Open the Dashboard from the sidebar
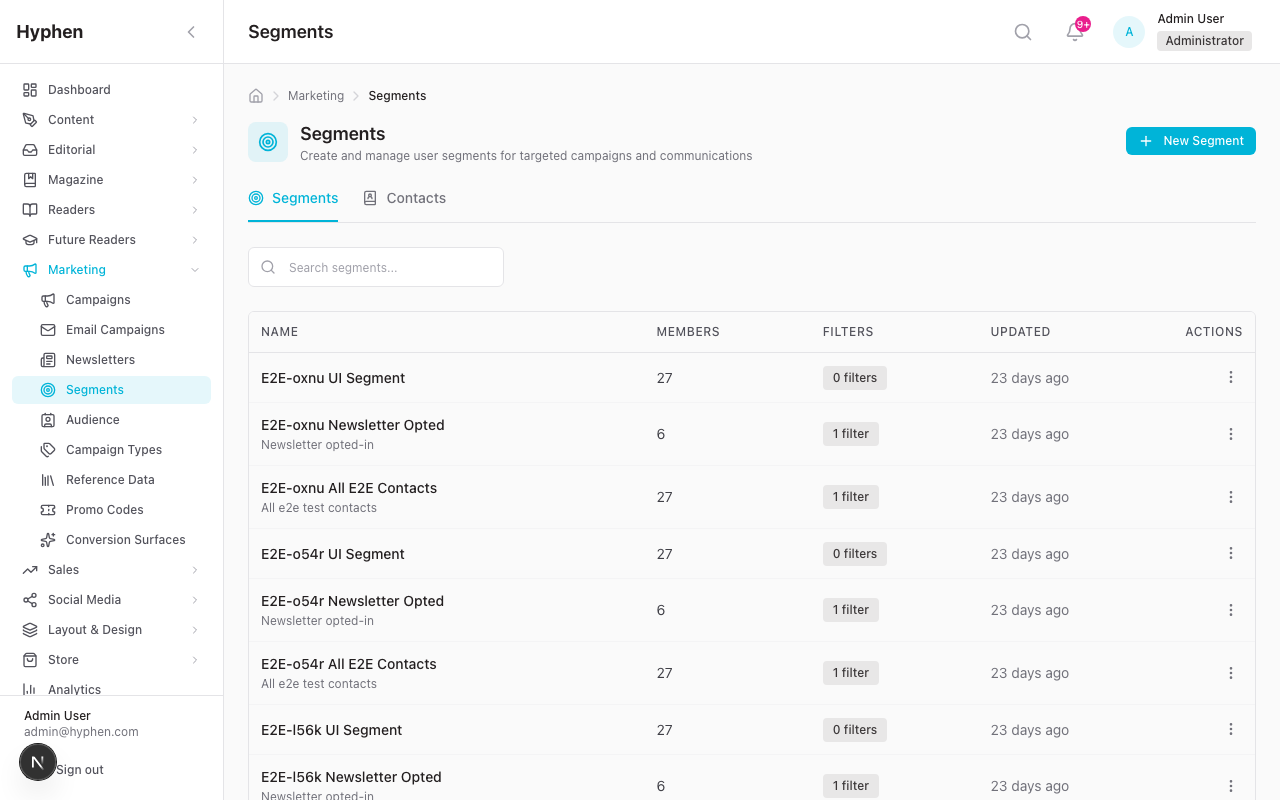This screenshot has height=800, width=1280. [x=78, y=89]
